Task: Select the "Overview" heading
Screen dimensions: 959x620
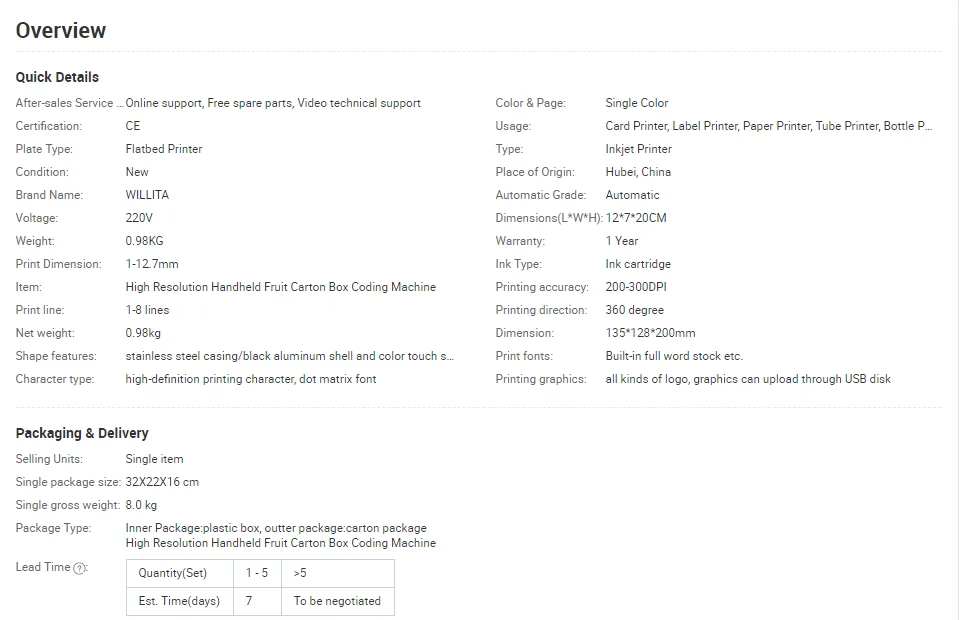Action: pos(61,31)
